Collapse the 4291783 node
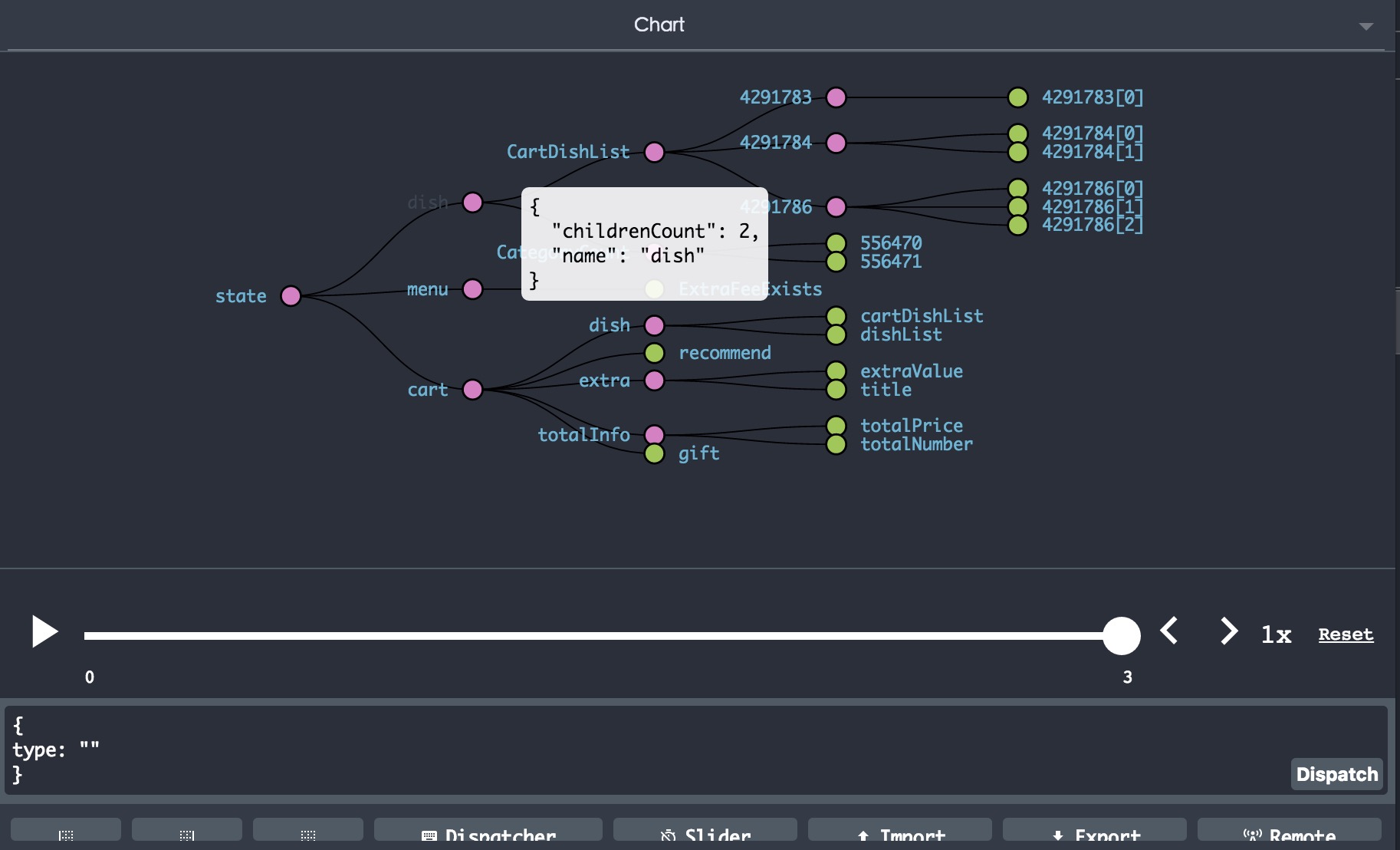The height and width of the screenshot is (850, 1400). (x=836, y=97)
